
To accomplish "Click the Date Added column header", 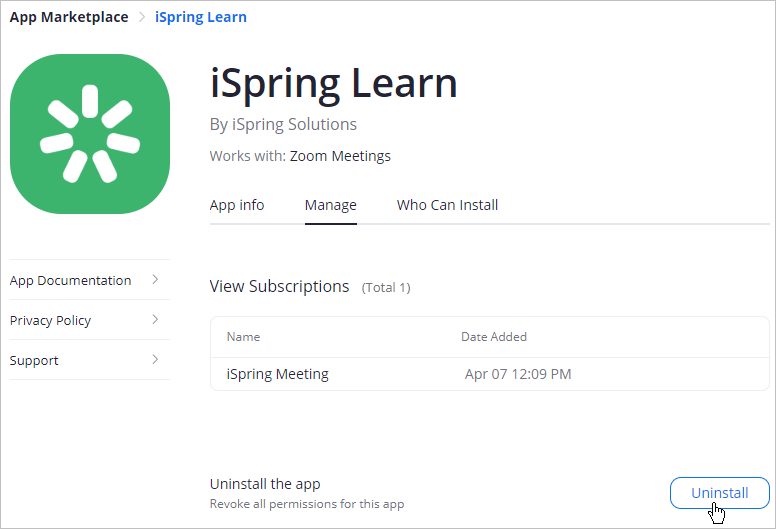I will [x=493, y=337].
